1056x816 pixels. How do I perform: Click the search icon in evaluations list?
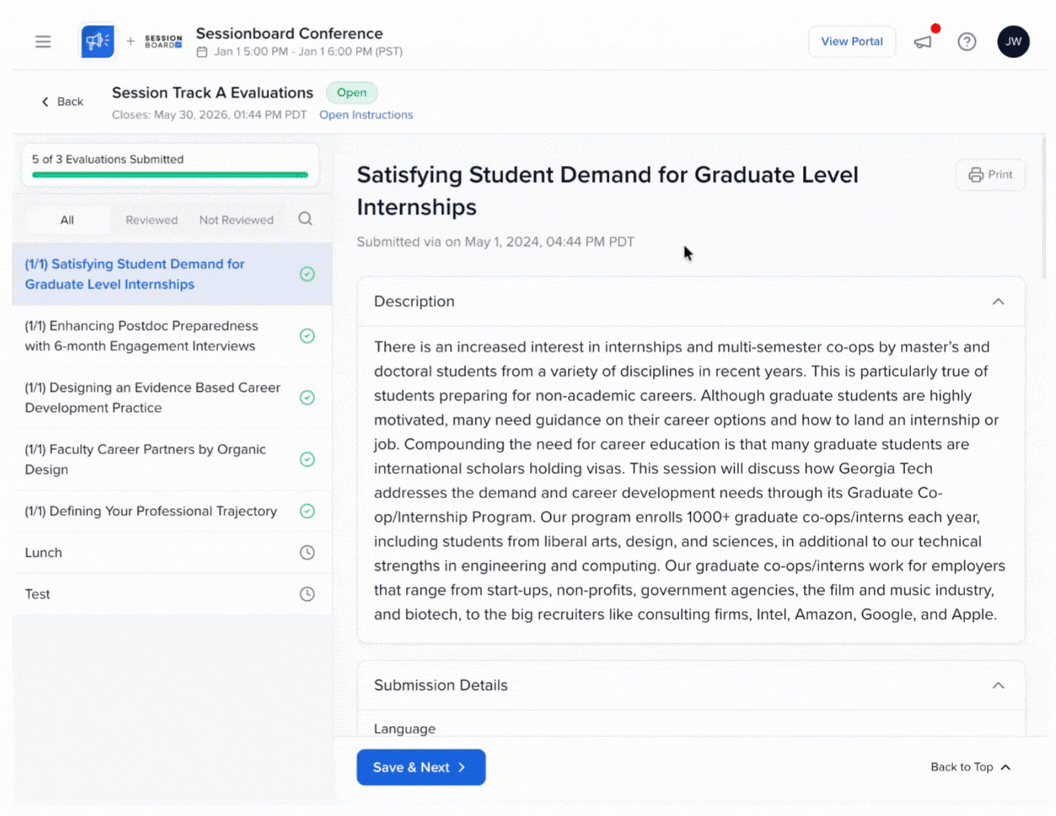pyautogui.click(x=305, y=219)
